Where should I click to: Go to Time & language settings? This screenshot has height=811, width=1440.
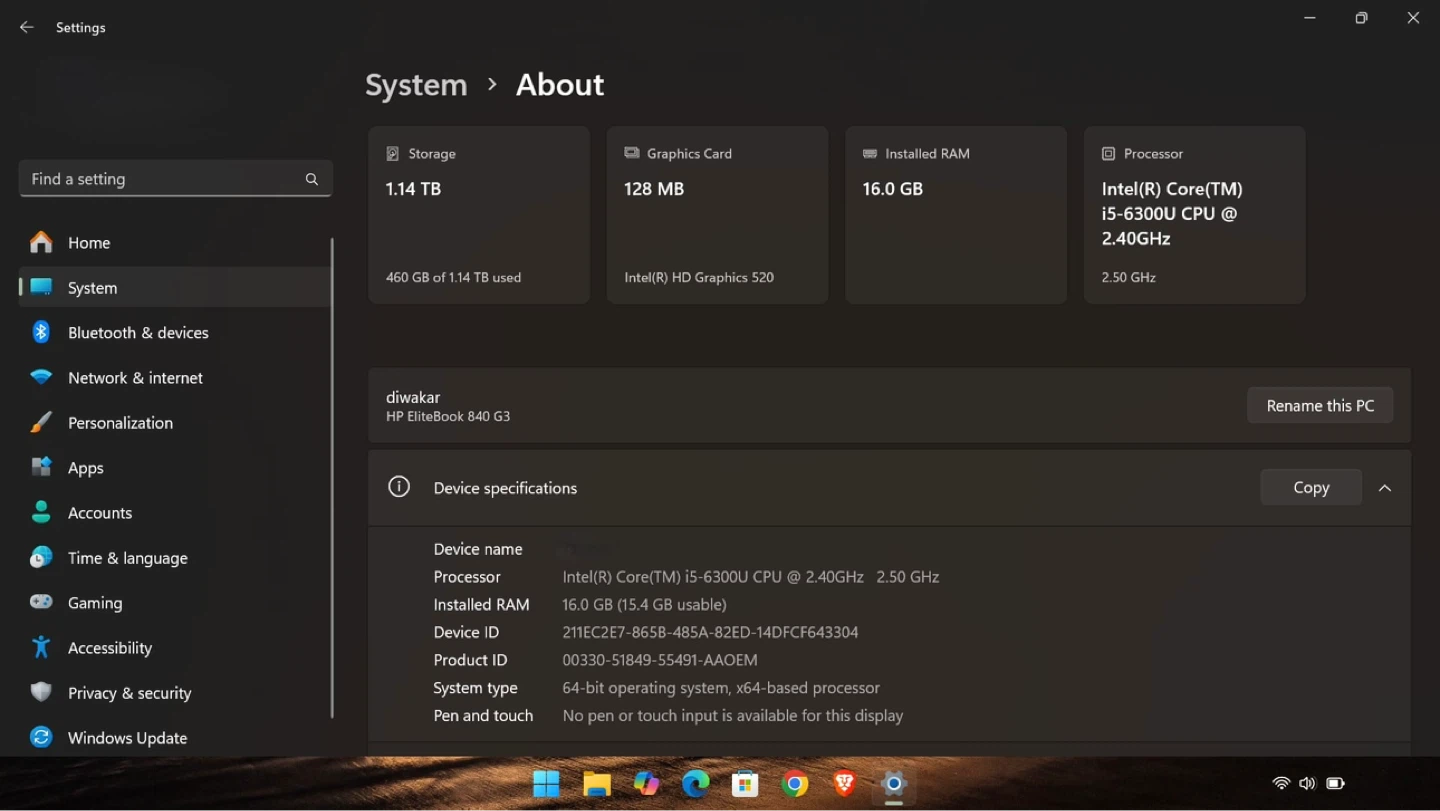[x=175, y=557]
